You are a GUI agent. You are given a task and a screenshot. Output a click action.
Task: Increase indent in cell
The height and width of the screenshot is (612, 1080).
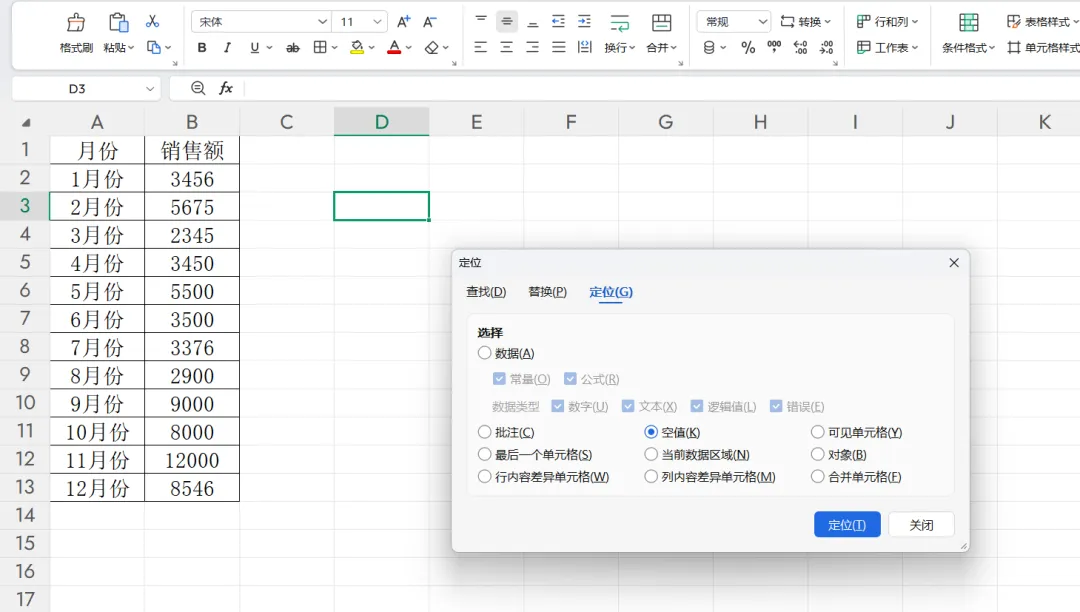[x=584, y=21]
